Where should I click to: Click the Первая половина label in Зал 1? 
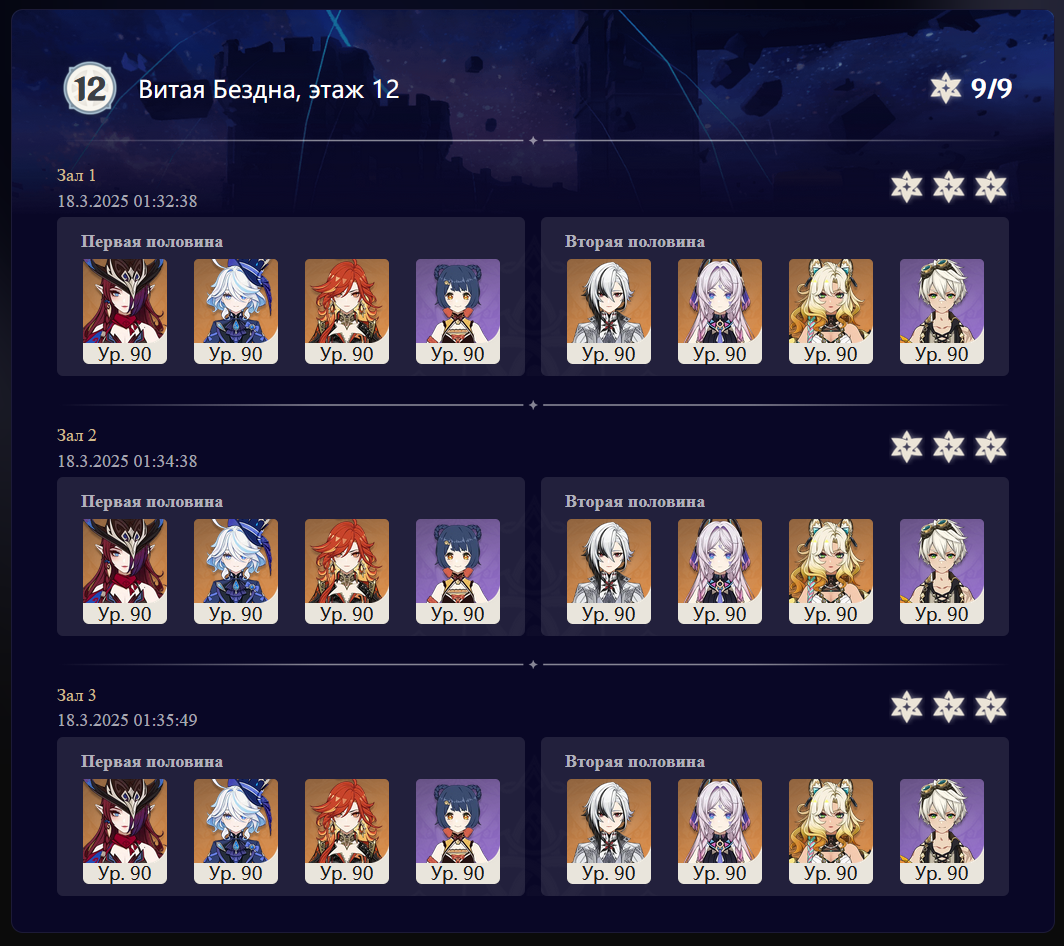[x=152, y=242]
